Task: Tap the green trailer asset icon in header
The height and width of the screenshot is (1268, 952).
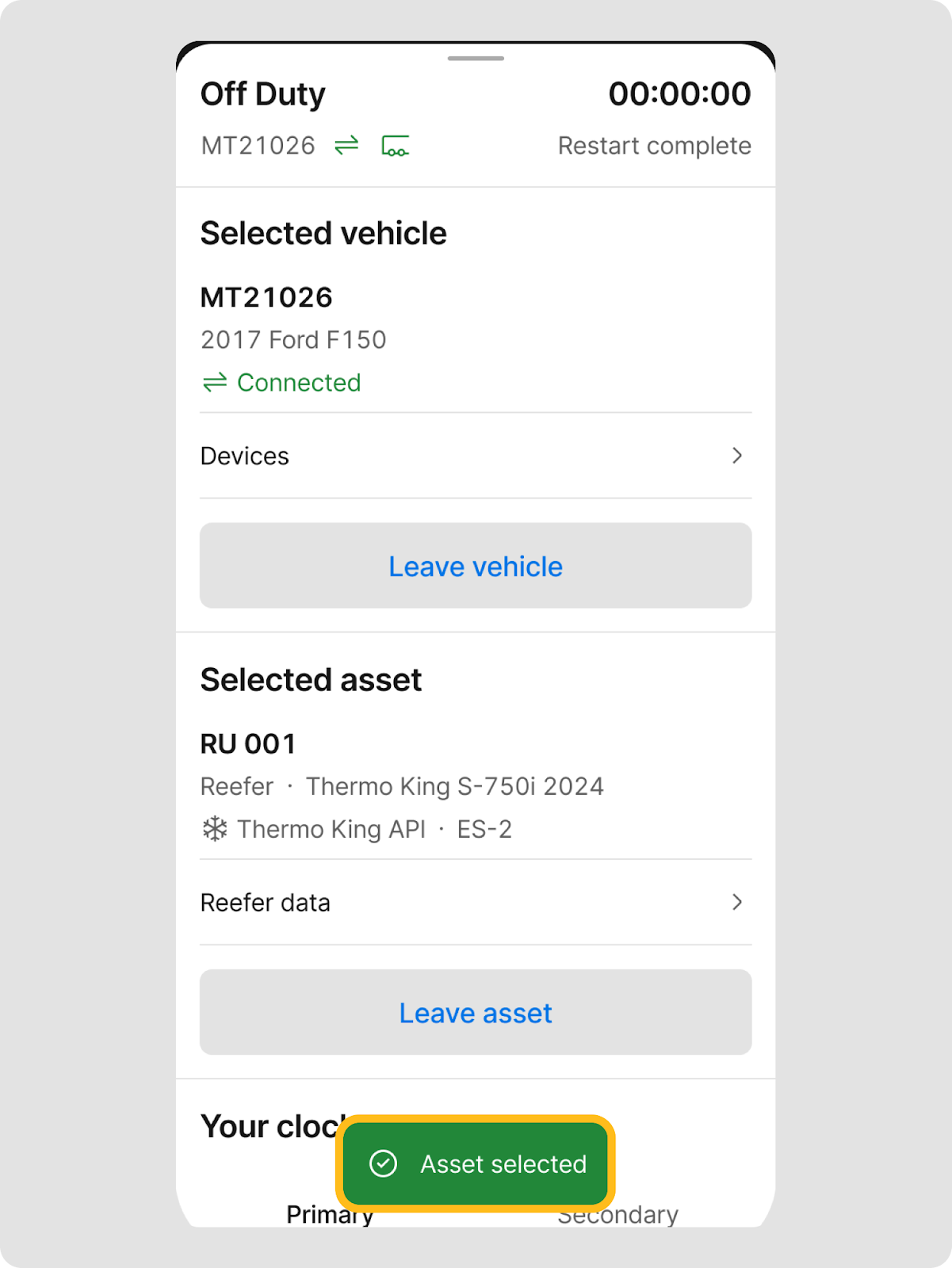Action: click(395, 147)
